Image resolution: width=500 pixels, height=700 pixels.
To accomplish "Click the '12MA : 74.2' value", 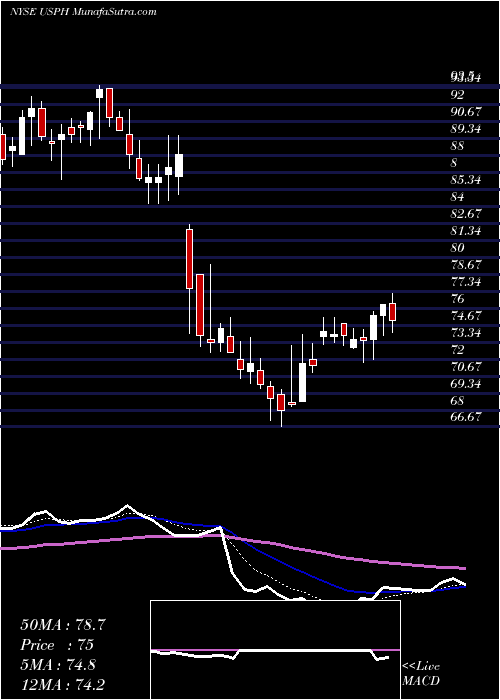I will 63,684.
